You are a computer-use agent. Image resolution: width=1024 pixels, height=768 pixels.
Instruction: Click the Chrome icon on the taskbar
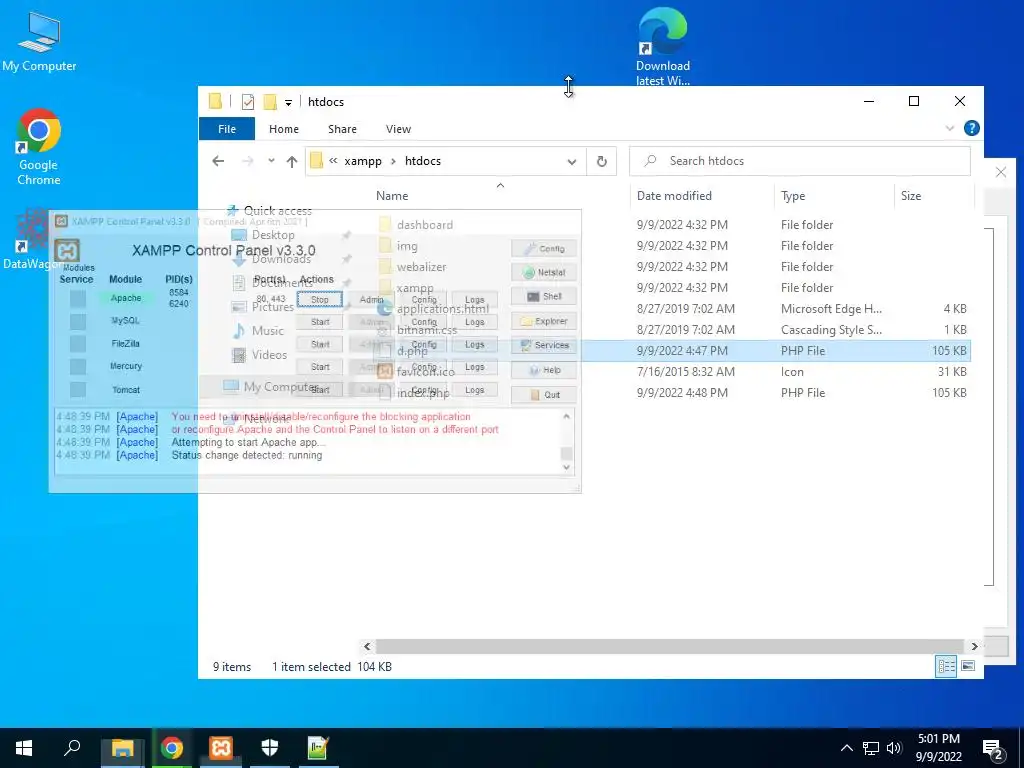[x=172, y=748]
